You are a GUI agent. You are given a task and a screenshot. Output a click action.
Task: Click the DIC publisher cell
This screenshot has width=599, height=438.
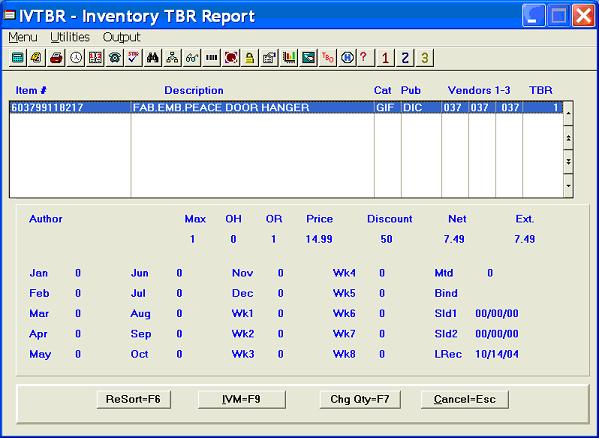(x=421, y=108)
